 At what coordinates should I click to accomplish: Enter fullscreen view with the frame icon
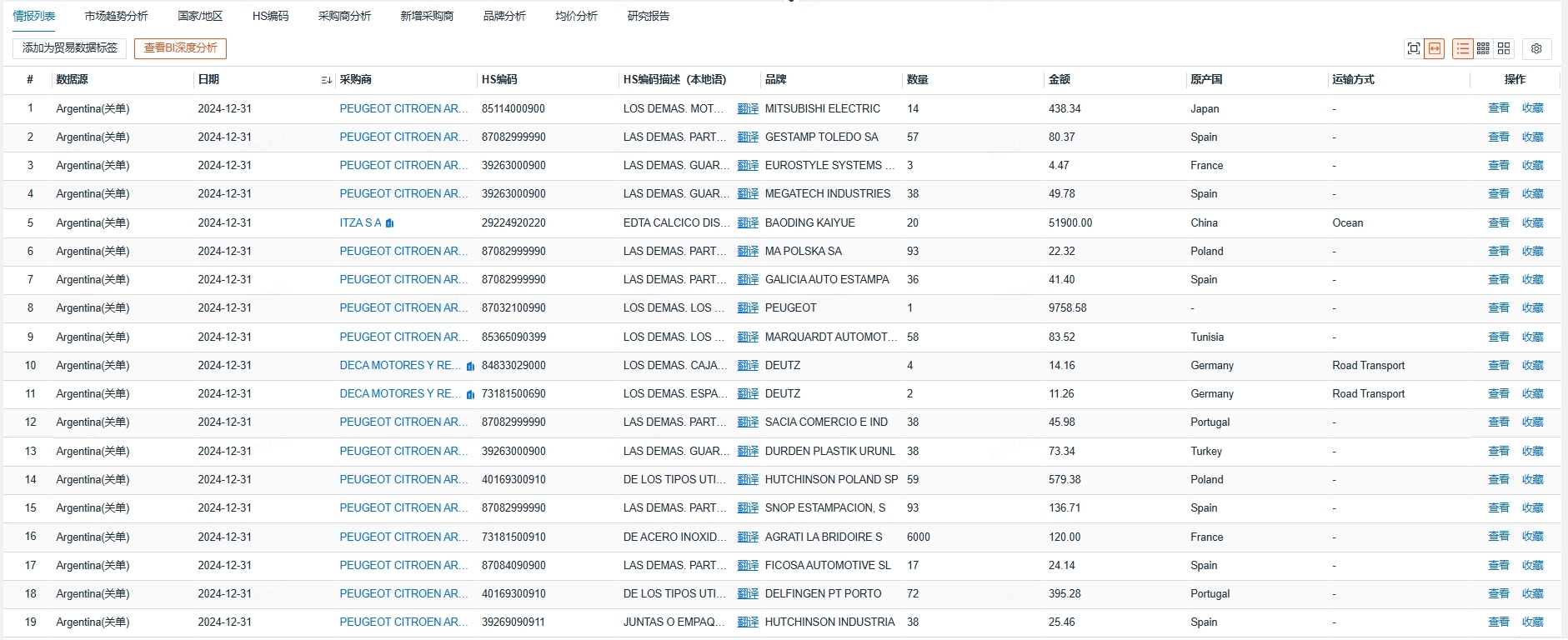(1413, 48)
